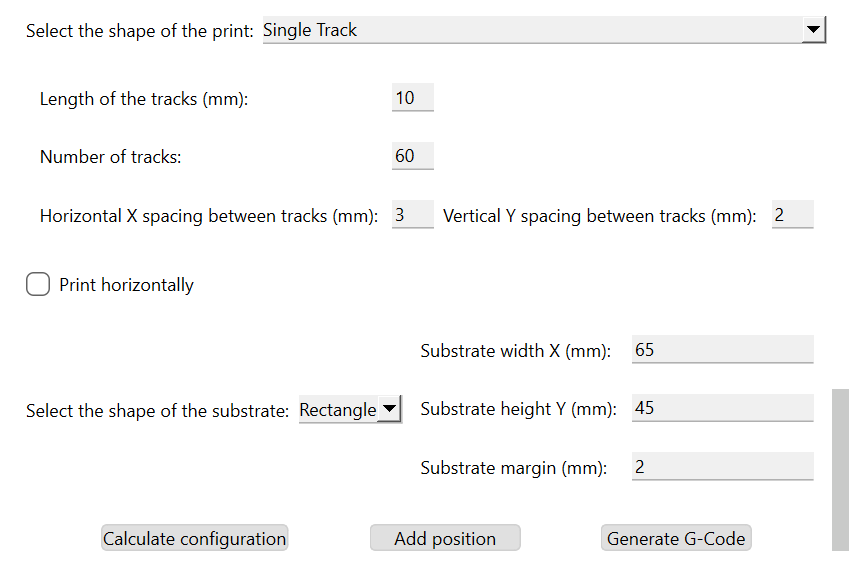Screen dimensions: 849x581
Task: Click the Substrate height Y field showing 45
Action: [x=722, y=407]
